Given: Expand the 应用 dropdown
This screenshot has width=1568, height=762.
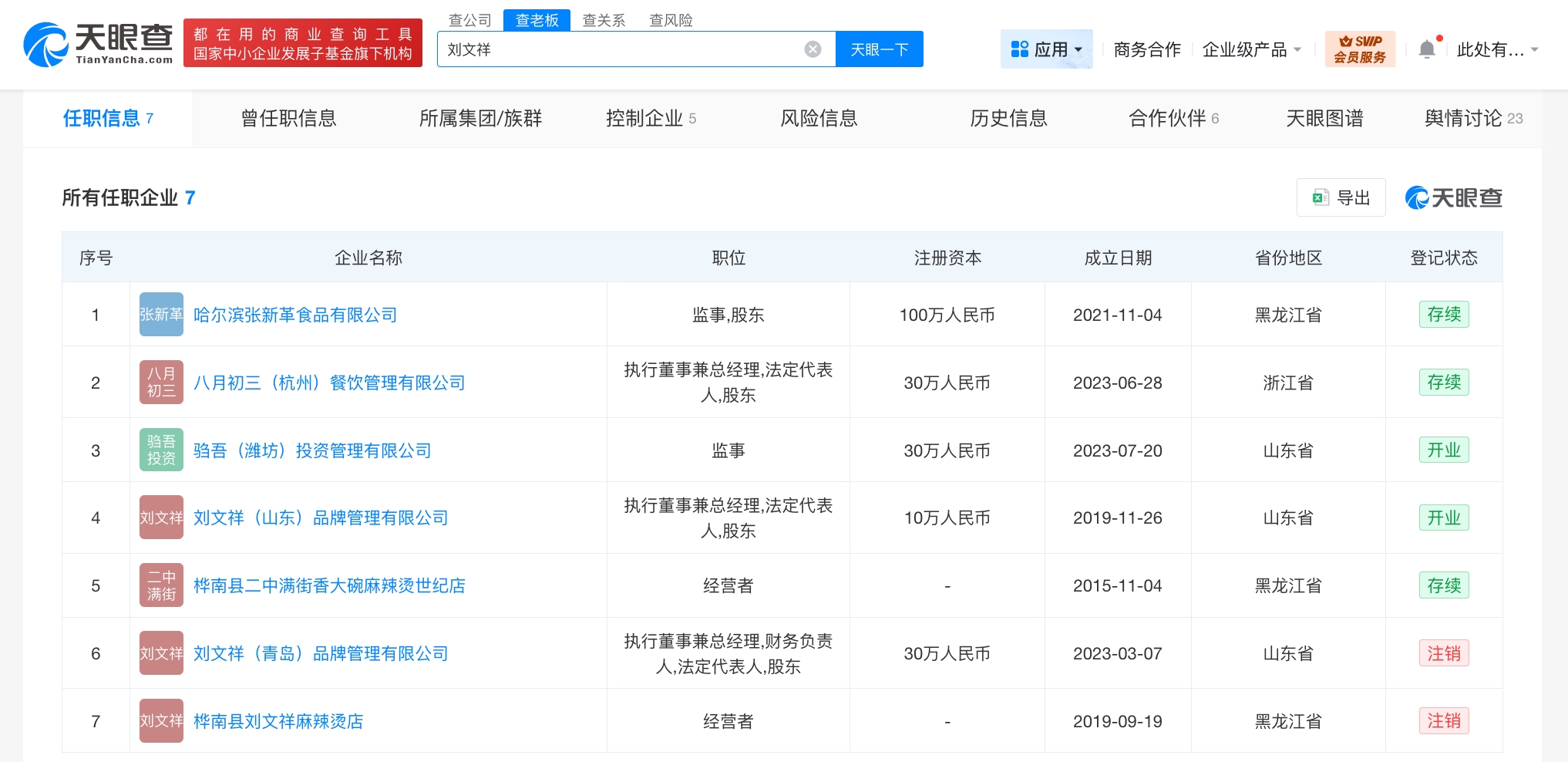Looking at the screenshot, I should (1055, 49).
